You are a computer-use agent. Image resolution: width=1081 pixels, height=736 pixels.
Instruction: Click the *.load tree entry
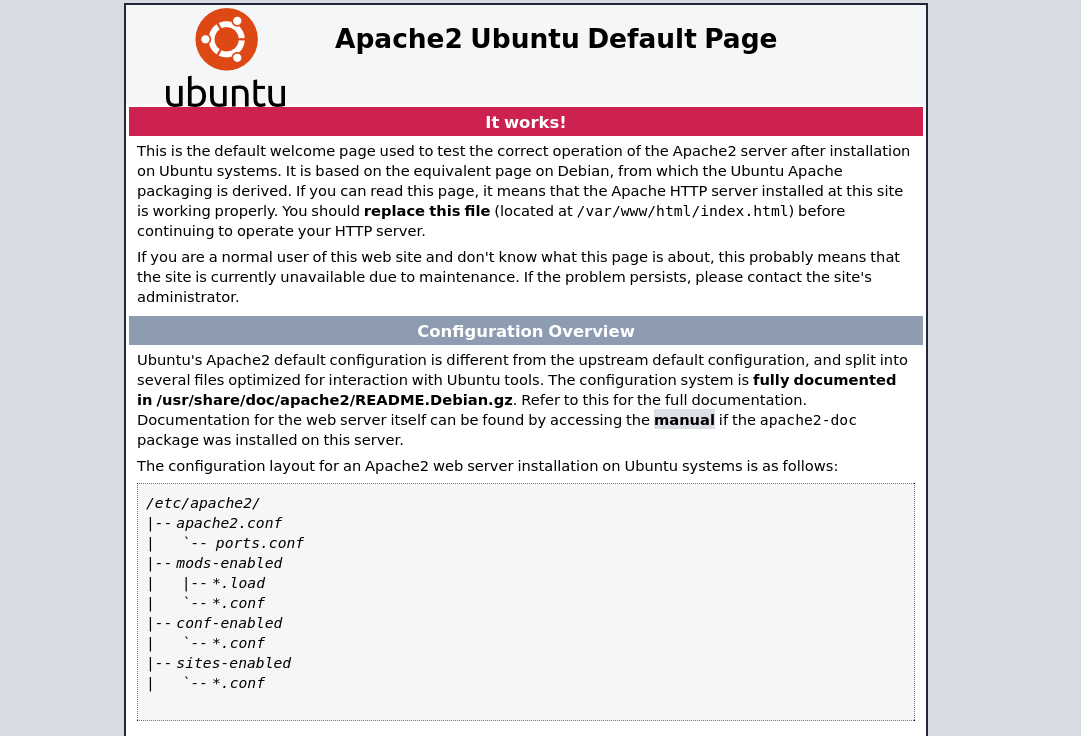(x=238, y=583)
